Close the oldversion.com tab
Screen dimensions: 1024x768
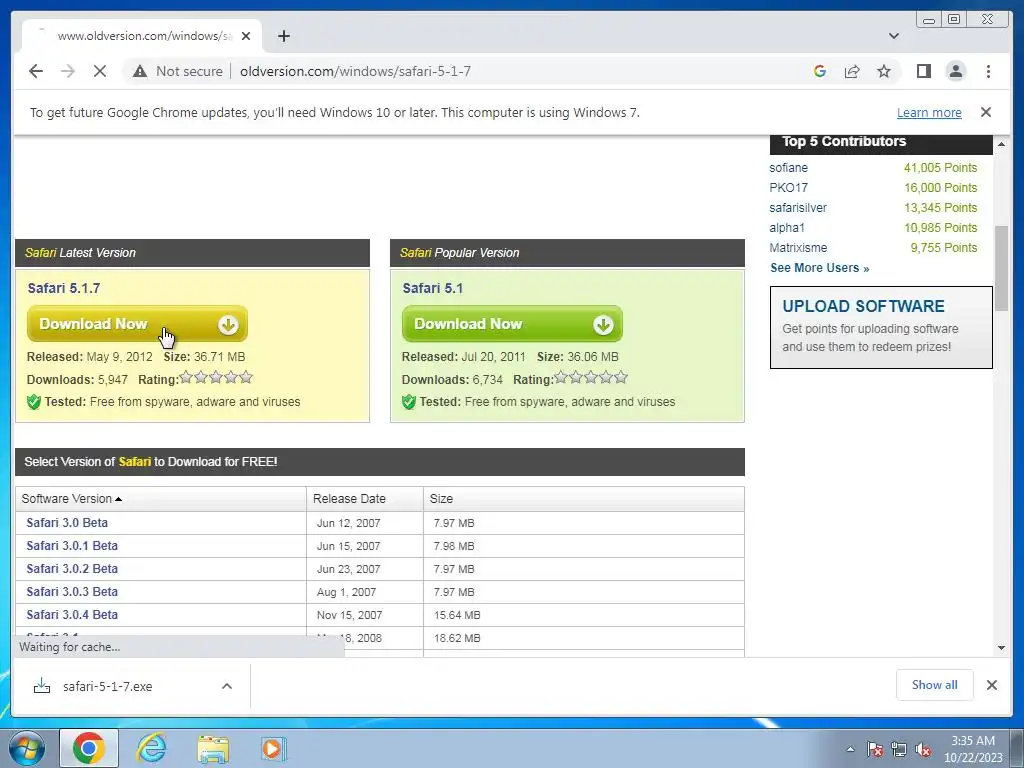[246, 36]
